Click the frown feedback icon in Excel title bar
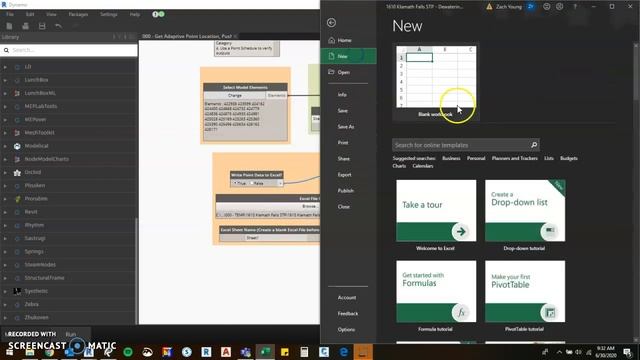 560,7
